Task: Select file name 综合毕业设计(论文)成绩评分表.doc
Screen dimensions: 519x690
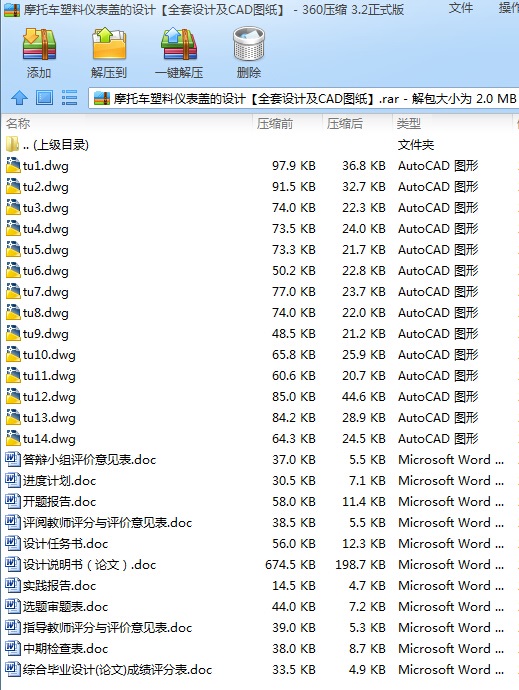Action: (118, 669)
